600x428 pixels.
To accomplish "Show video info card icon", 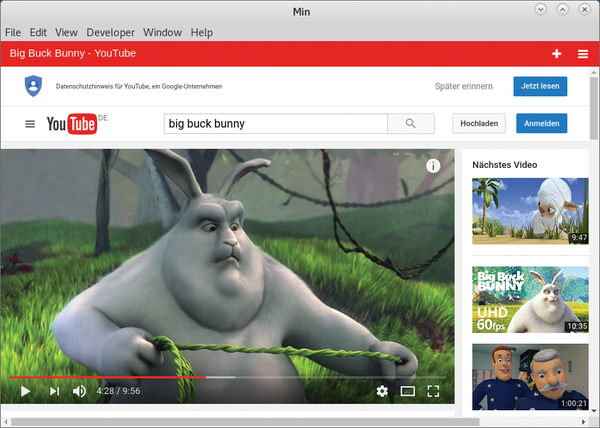I will point(433,166).
